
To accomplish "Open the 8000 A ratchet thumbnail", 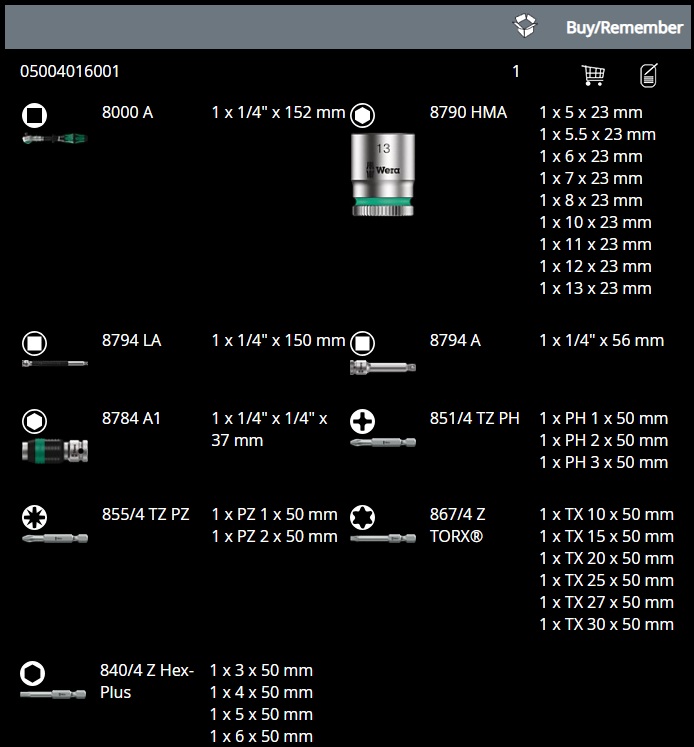I will click(x=54, y=138).
